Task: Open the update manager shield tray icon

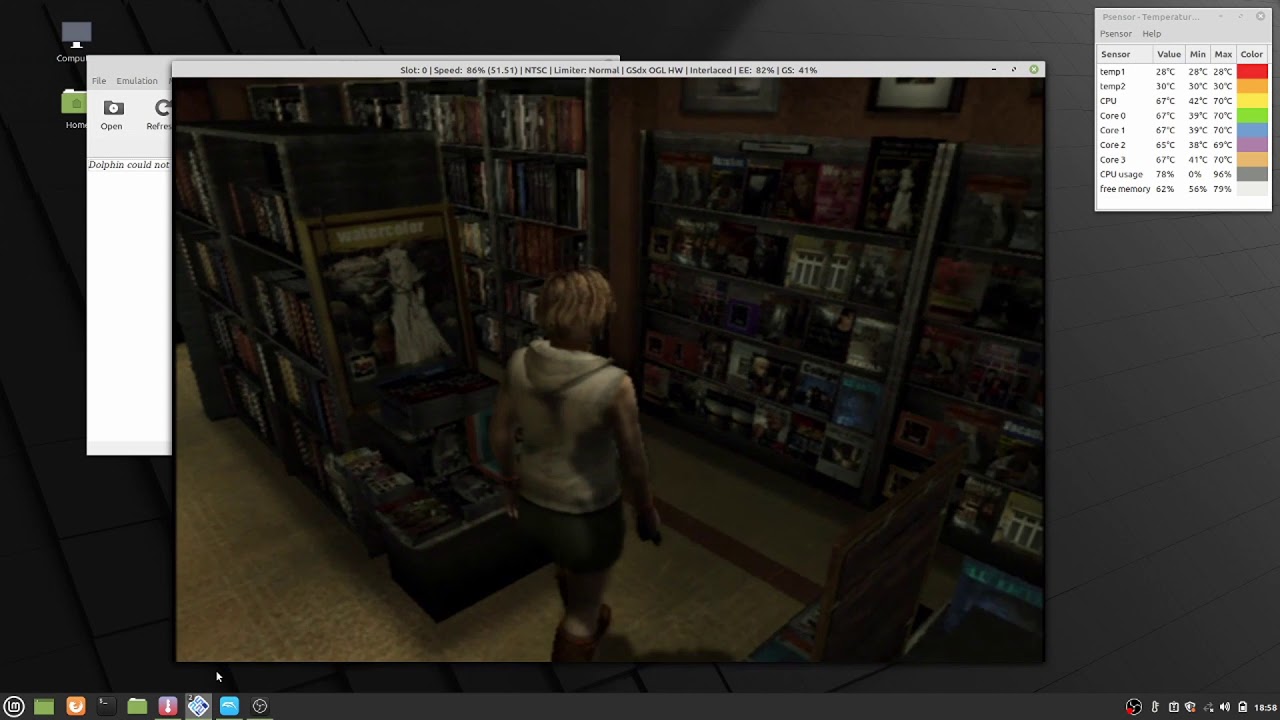Action: tap(1190, 707)
